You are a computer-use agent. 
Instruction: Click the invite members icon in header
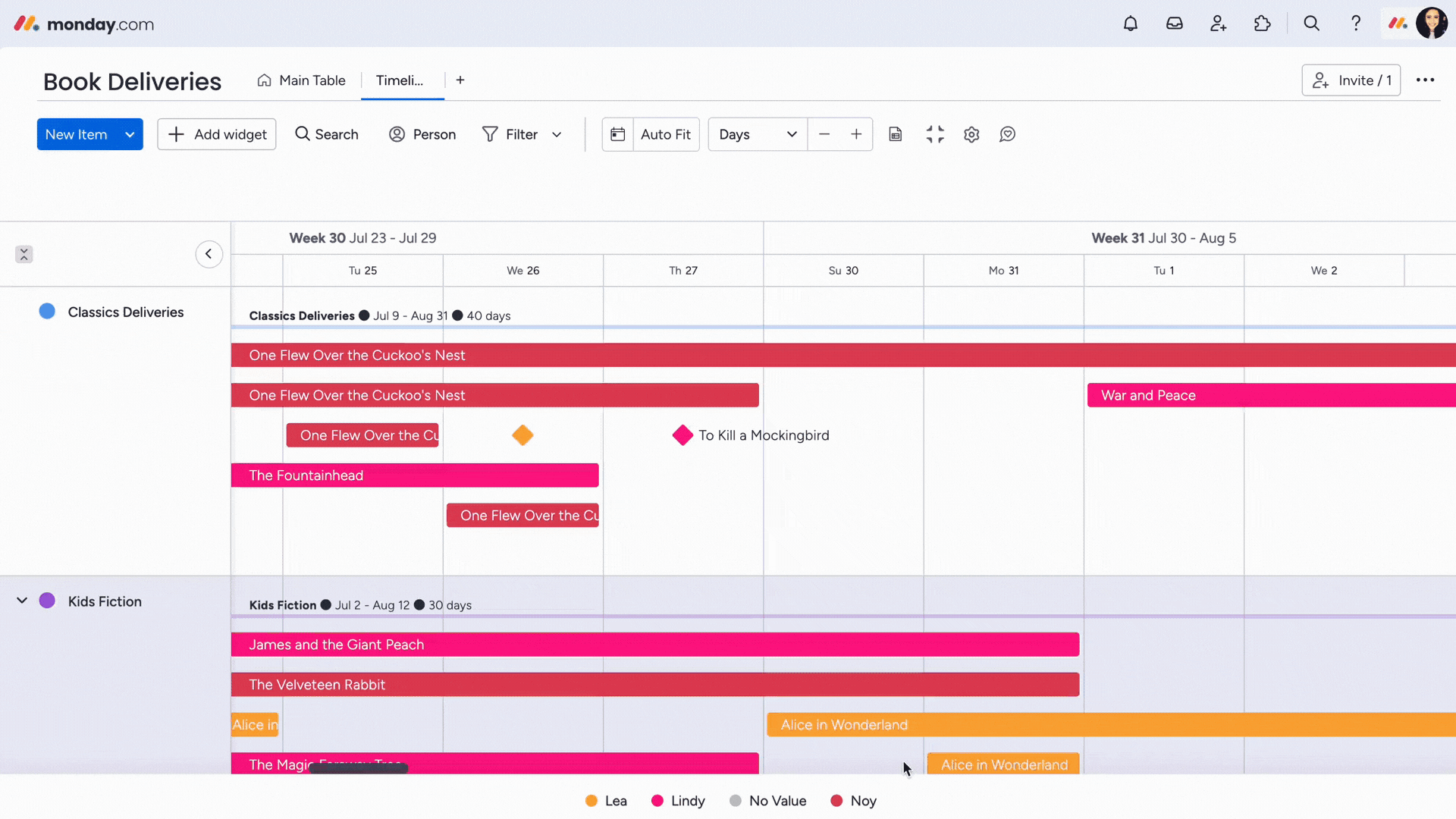click(1218, 24)
